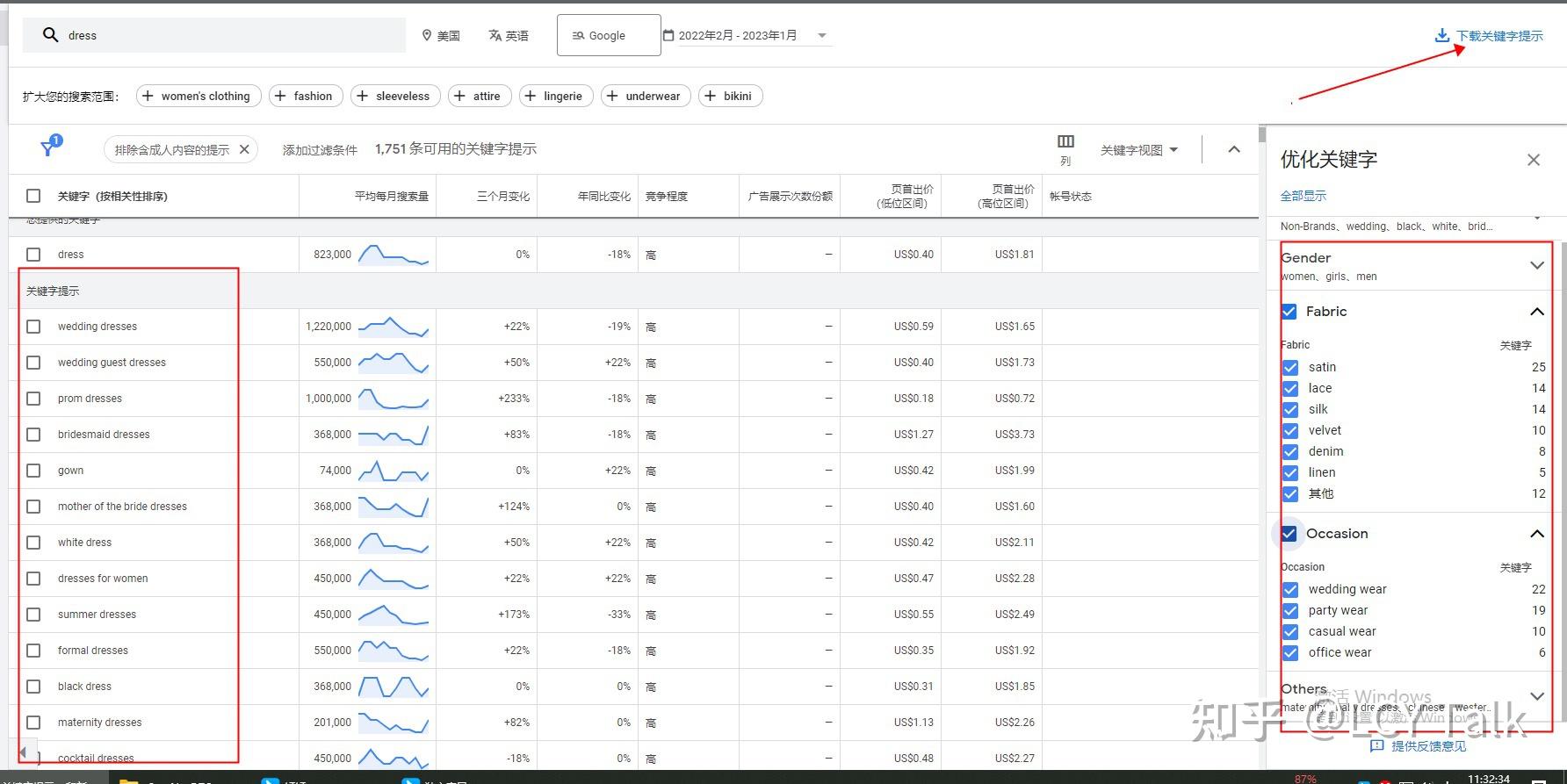Screen dimensions: 1567x784
Task: Sort by 广告展示次数份额 column header
Action: coord(791,196)
